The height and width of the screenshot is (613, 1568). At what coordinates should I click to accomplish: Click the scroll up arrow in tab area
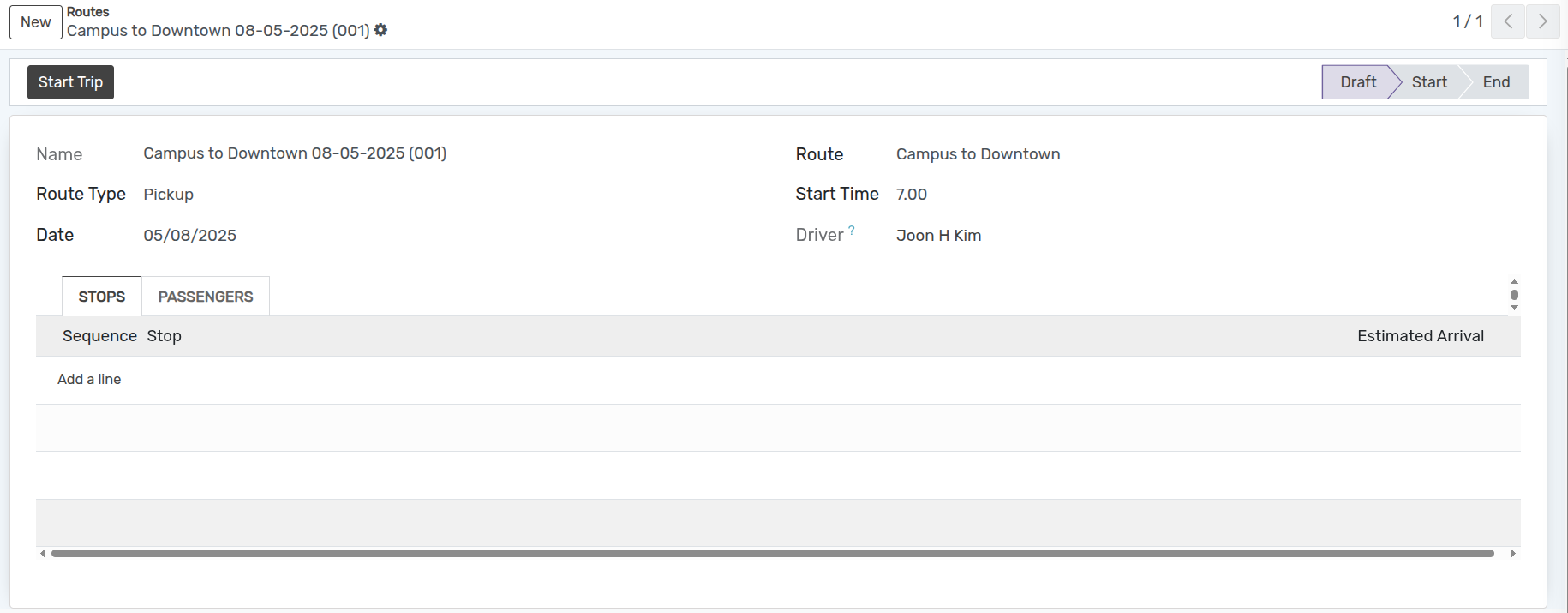[x=1514, y=282]
